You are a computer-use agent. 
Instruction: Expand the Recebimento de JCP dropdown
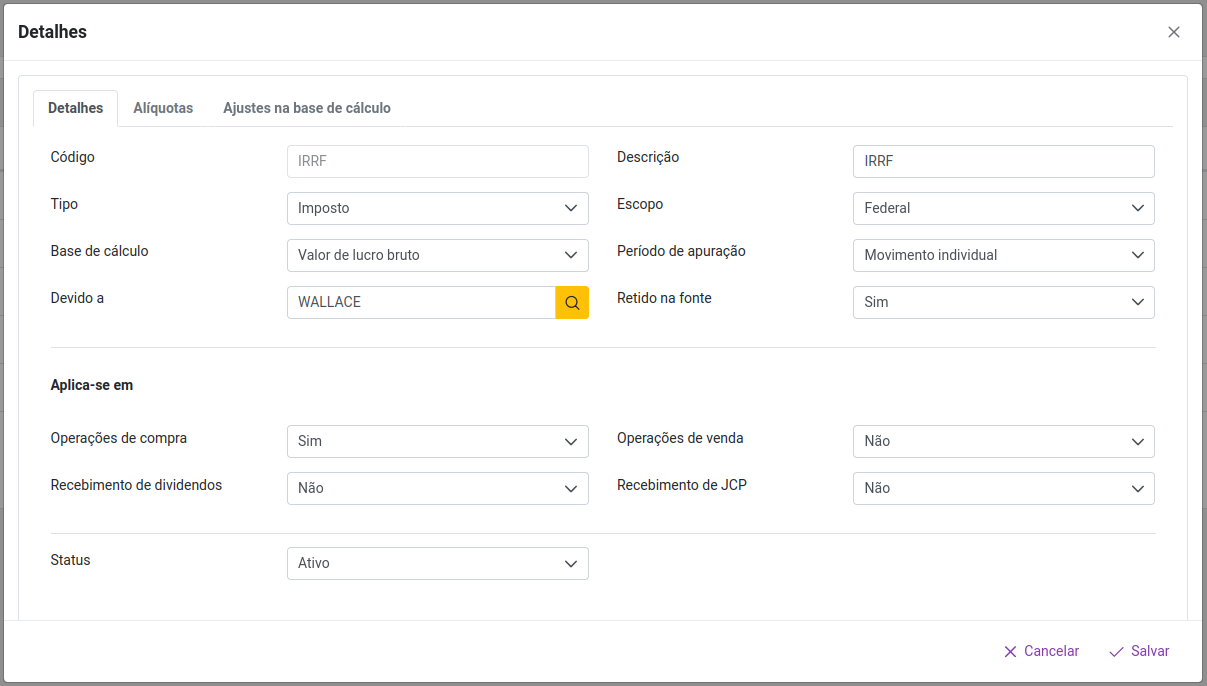click(1003, 488)
